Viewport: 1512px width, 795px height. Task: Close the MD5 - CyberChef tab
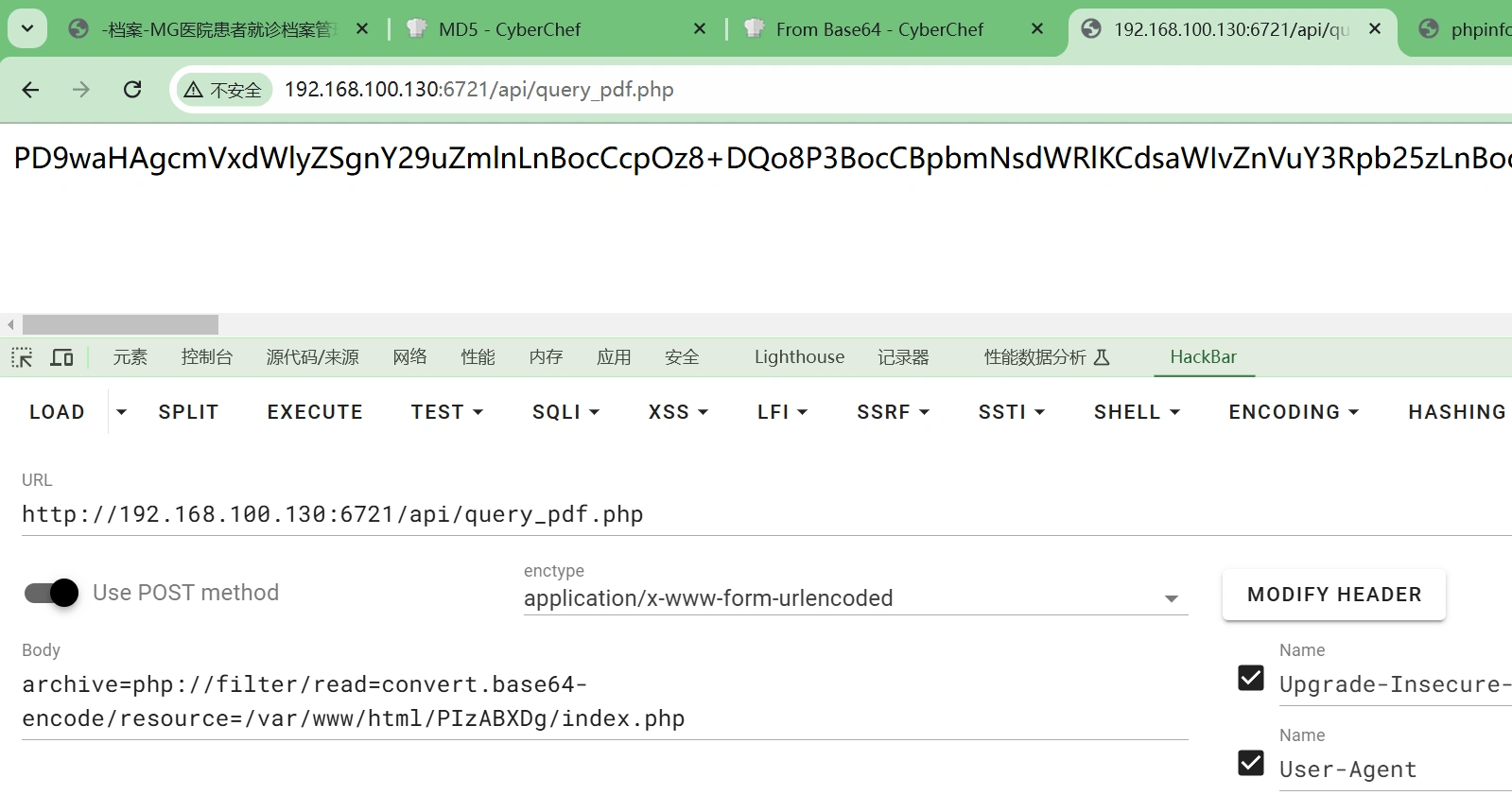tap(700, 29)
